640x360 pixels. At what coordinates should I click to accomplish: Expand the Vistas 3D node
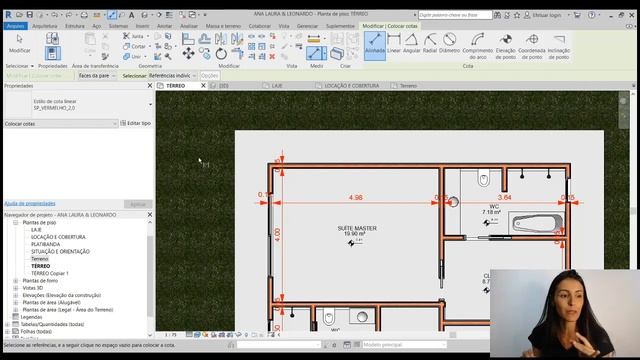pos(16,288)
